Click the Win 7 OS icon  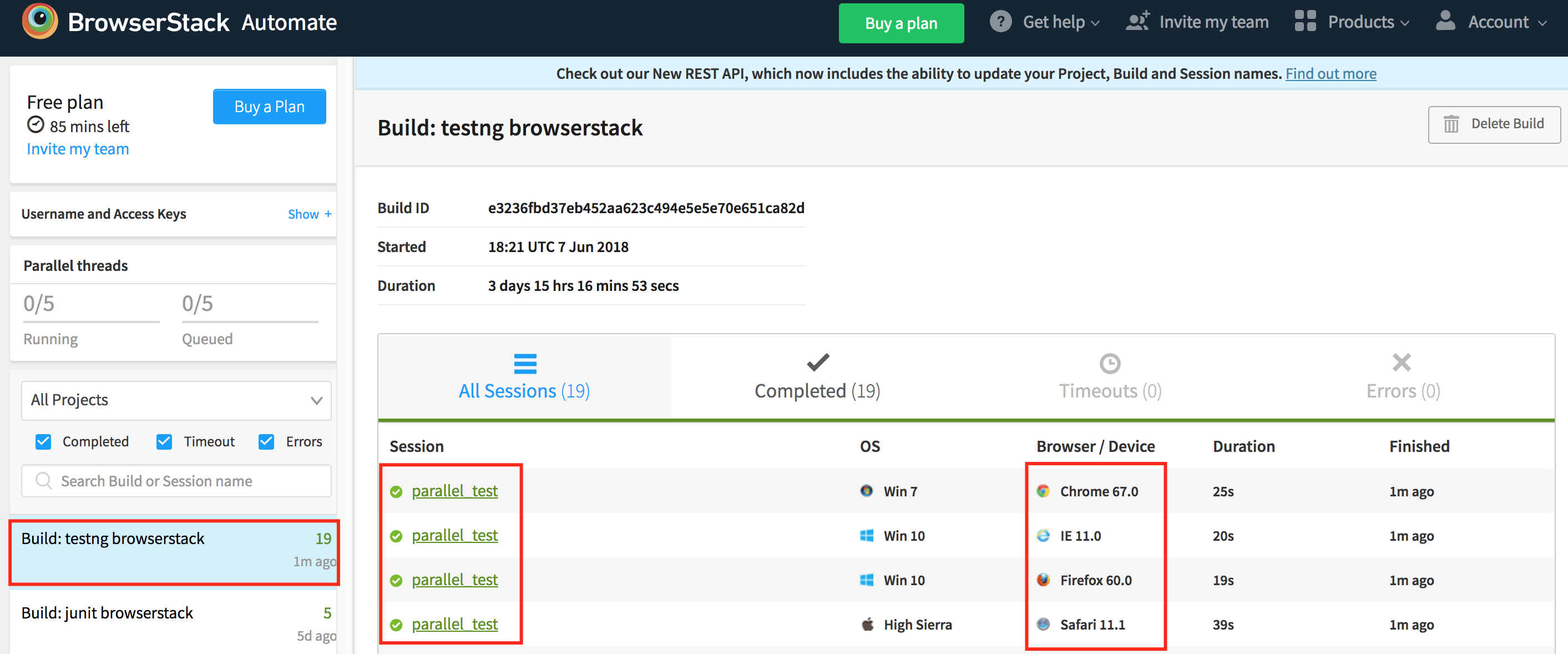[867, 491]
